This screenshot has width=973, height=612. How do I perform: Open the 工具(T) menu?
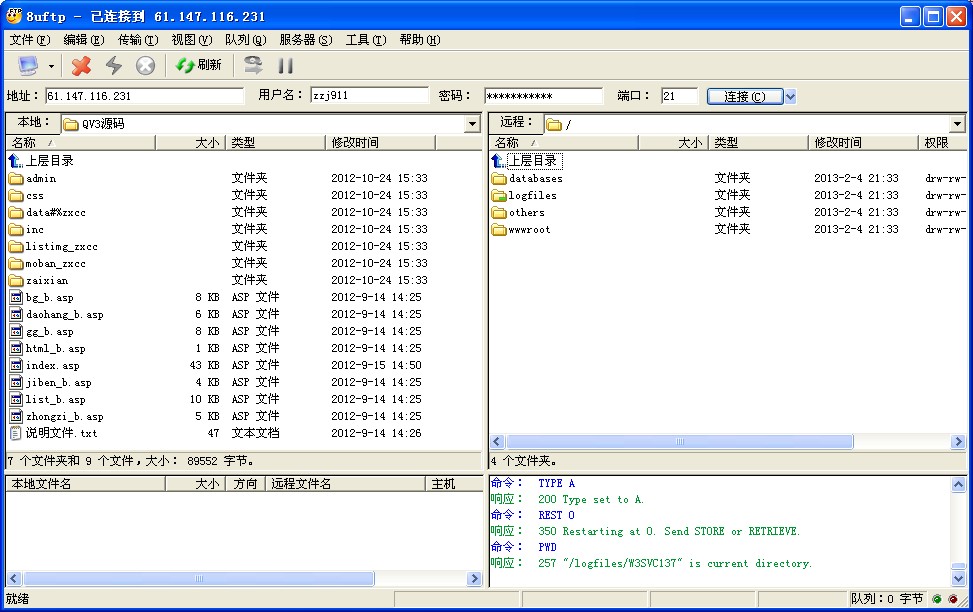pyautogui.click(x=366, y=40)
